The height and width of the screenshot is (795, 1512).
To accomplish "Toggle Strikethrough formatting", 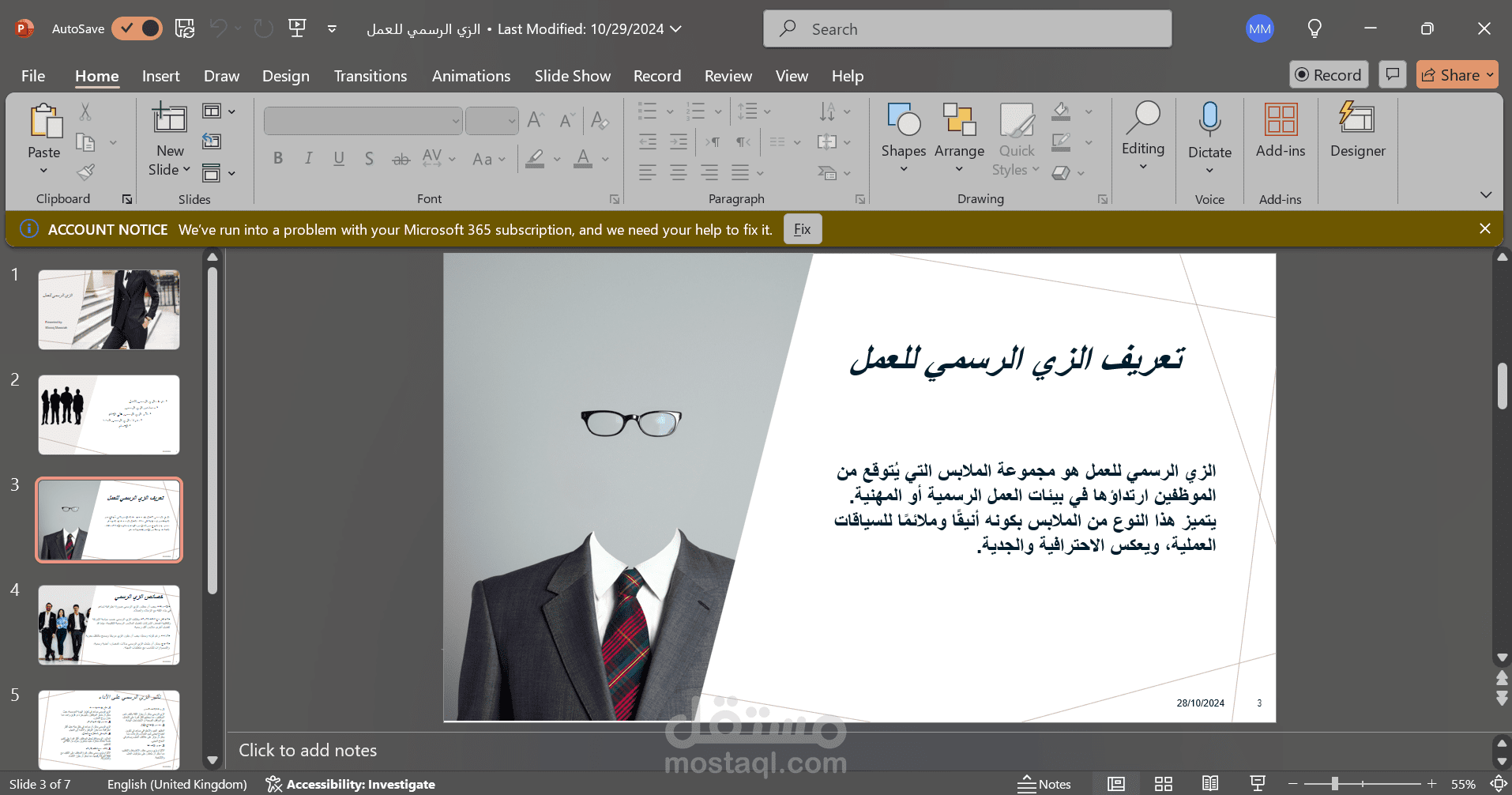I will [x=401, y=159].
